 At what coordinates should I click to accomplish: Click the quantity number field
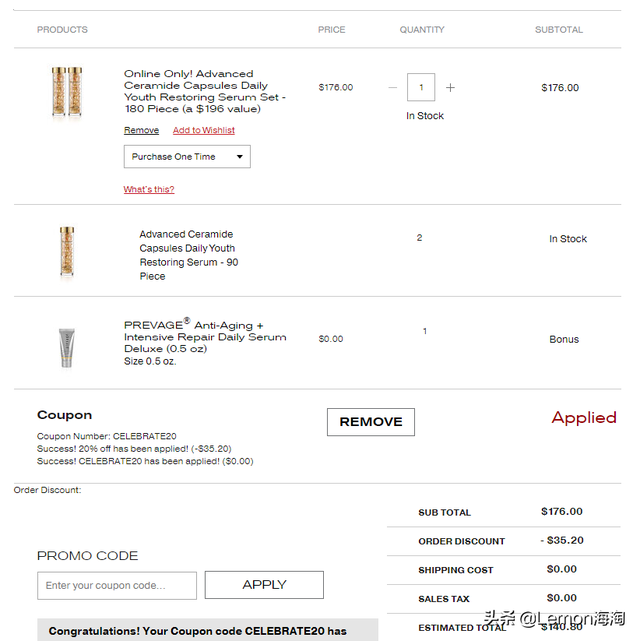[421, 88]
